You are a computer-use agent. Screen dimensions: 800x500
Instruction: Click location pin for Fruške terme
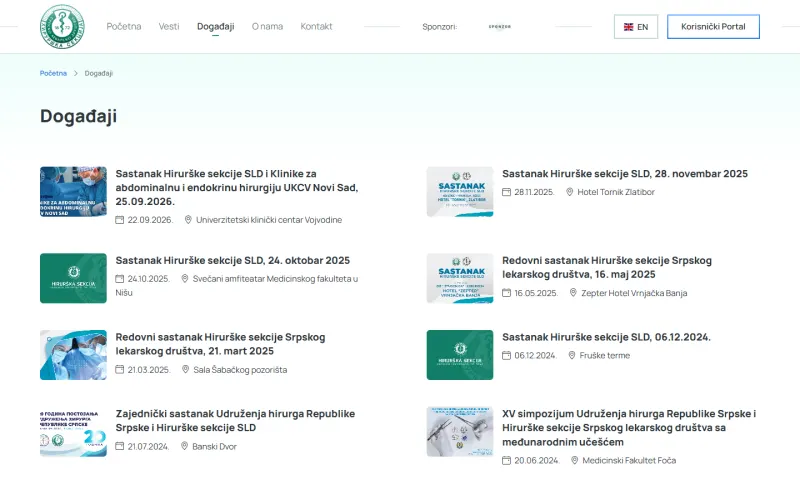(571, 356)
